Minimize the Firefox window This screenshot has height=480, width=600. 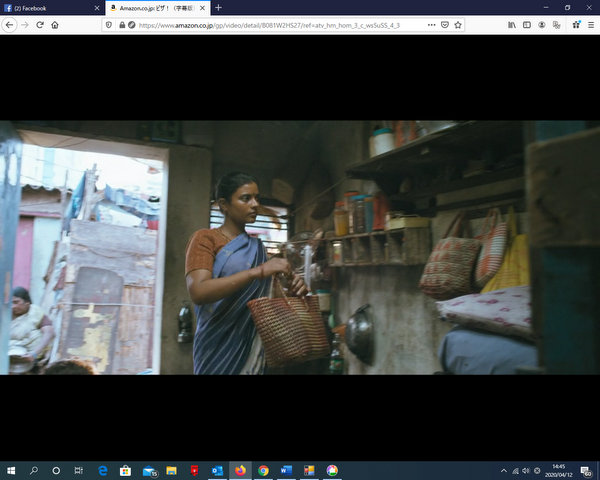click(x=546, y=8)
